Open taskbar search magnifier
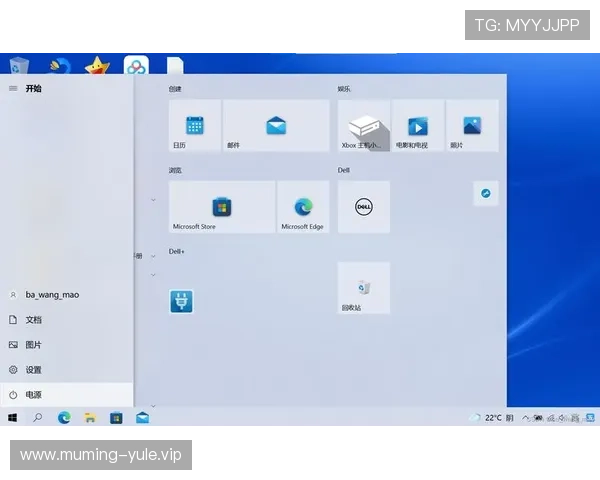Image resolution: width=600 pixels, height=480 pixels. click(x=38, y=418)
